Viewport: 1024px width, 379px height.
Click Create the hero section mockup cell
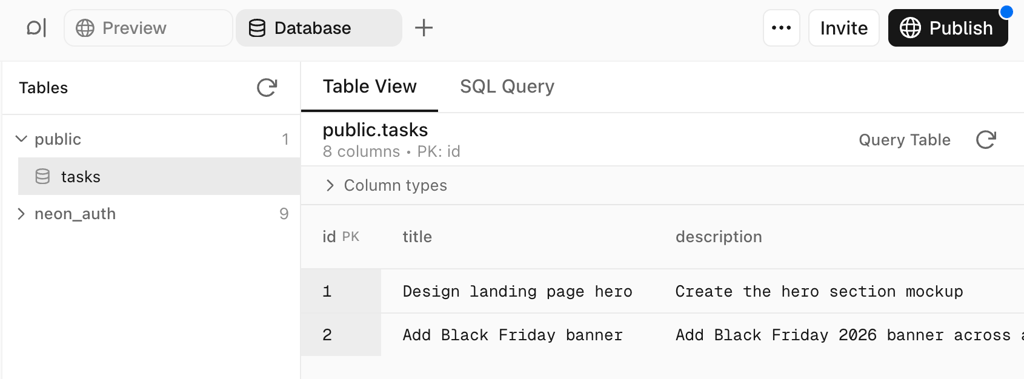pos(820,291)
